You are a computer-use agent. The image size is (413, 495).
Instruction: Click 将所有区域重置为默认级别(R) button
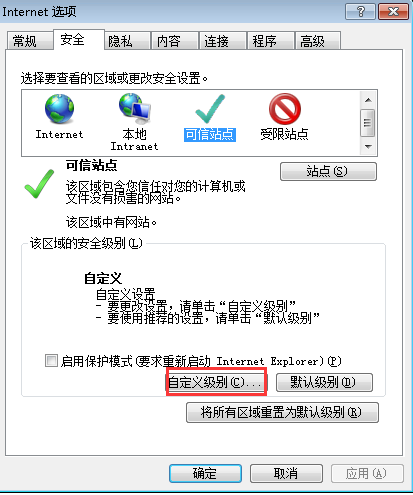point(282,412)
